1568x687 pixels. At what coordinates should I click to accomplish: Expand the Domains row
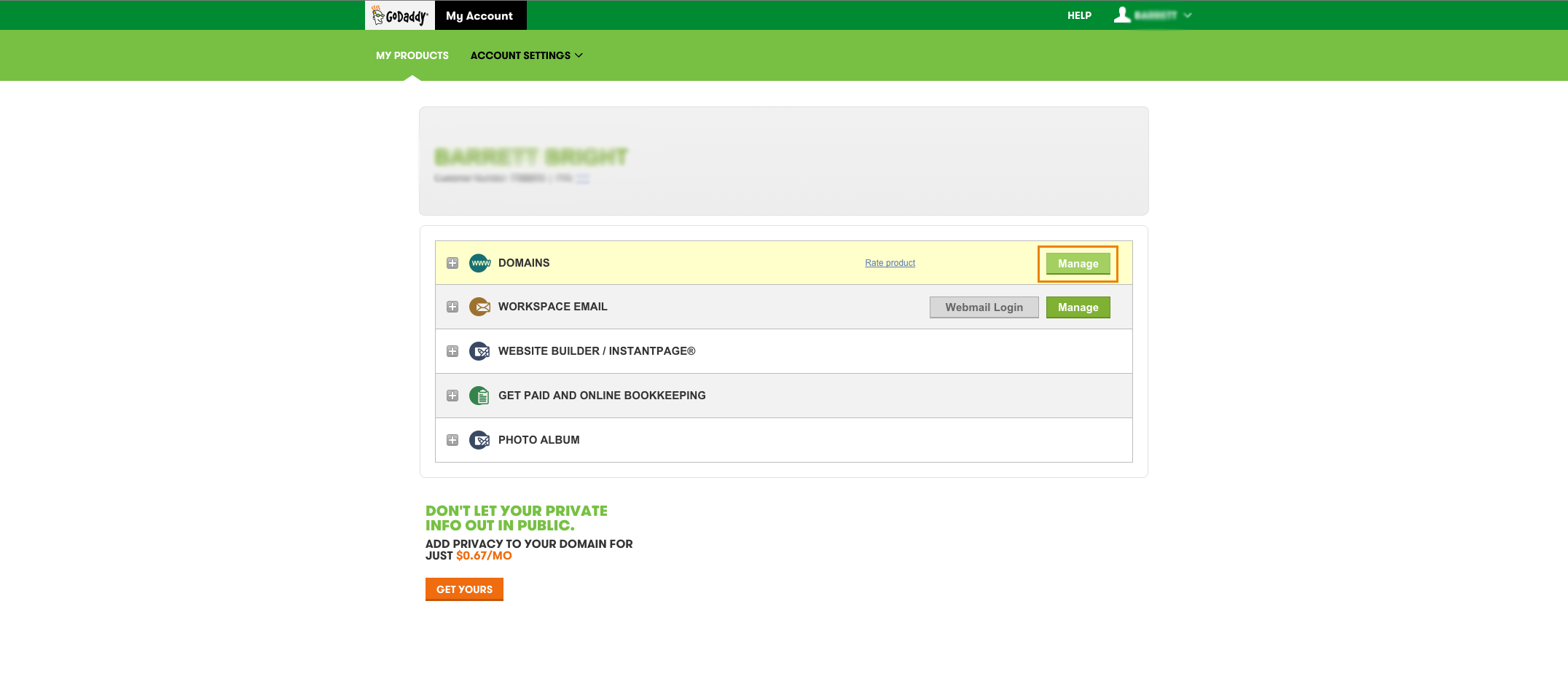pyautogui.click(x=452, y=263)
